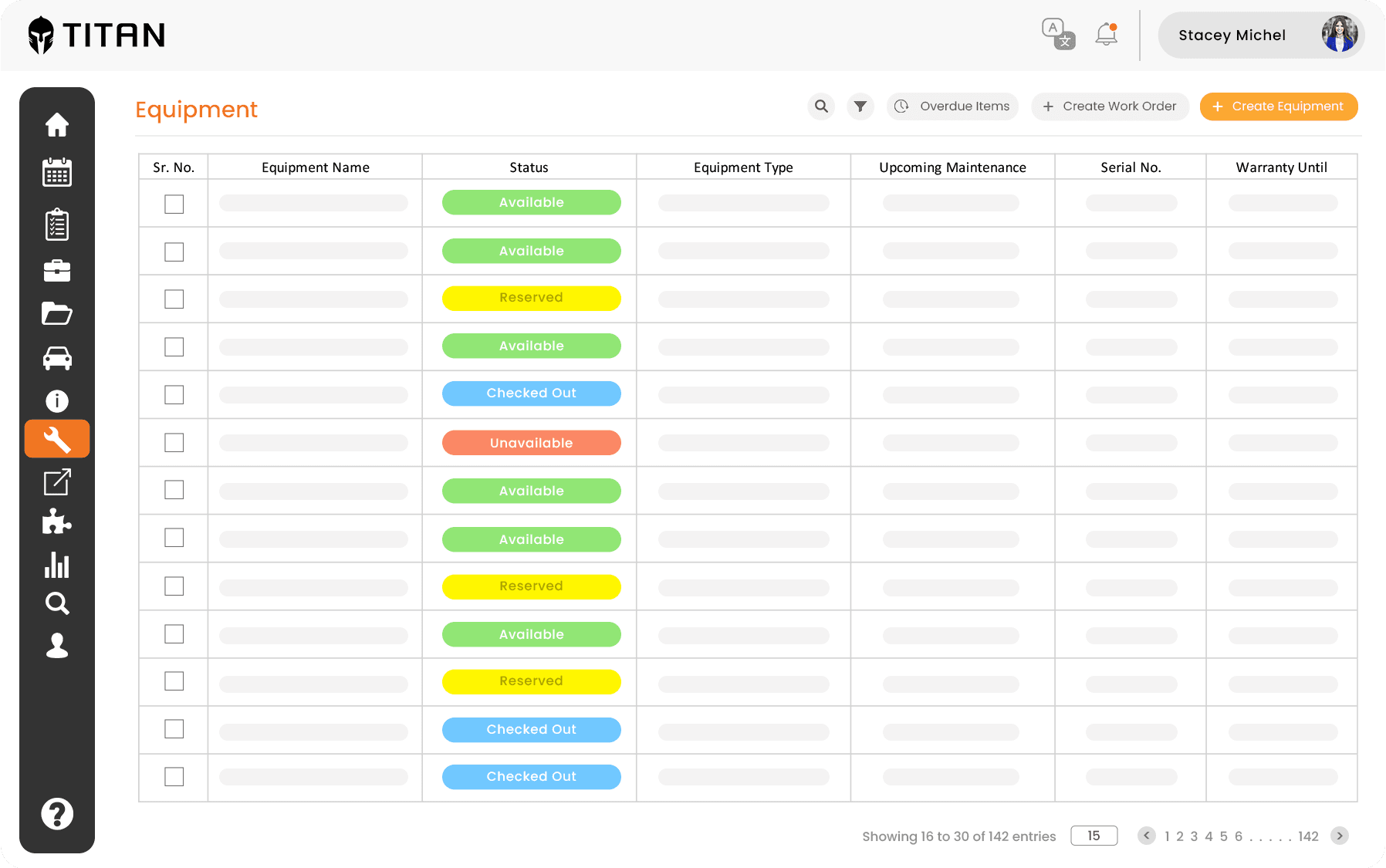Open notifications from the bell icon
The image size is (1386, 868).
[1105, 34]
